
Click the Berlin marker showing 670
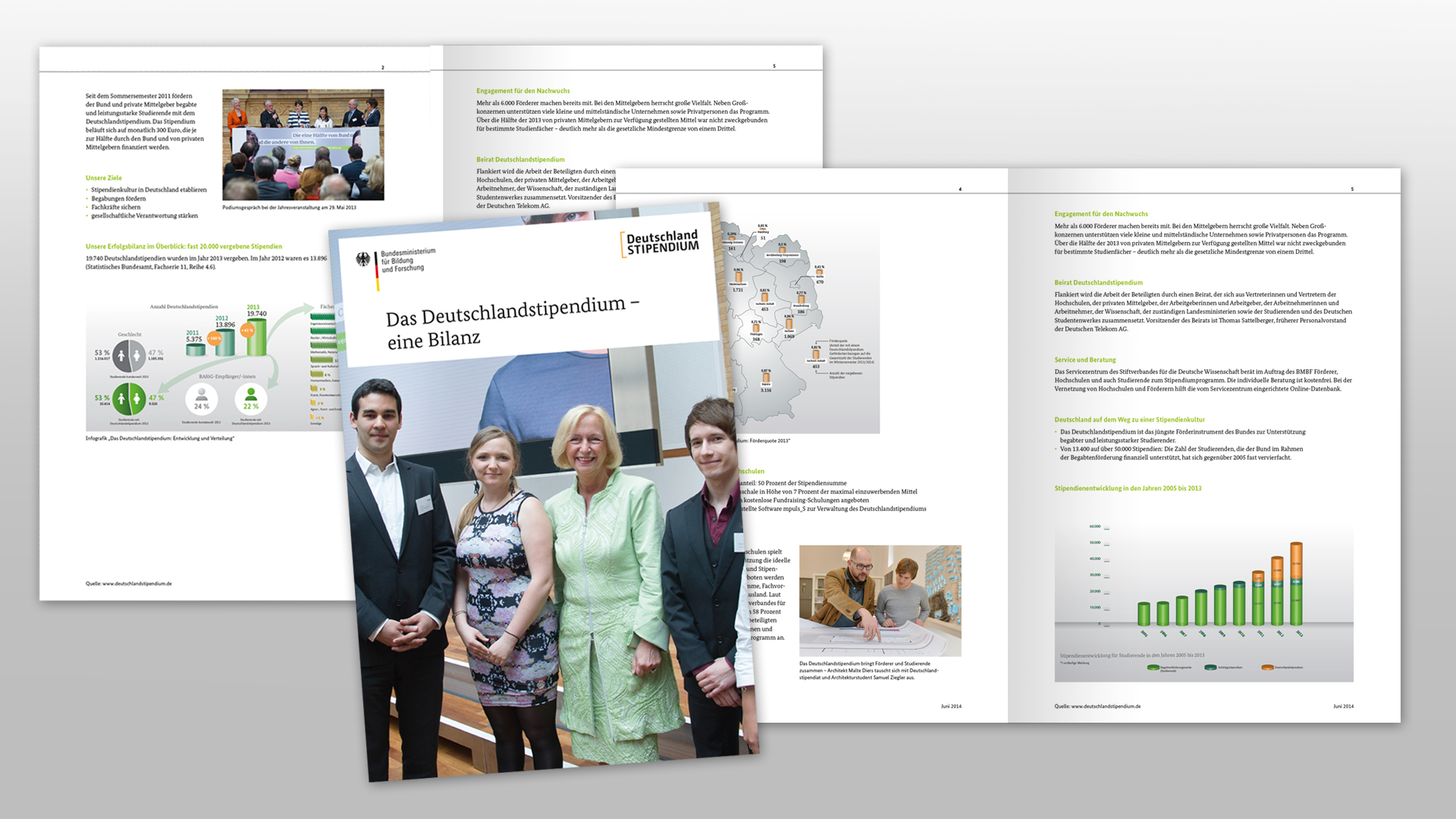[x=820, y=275]
